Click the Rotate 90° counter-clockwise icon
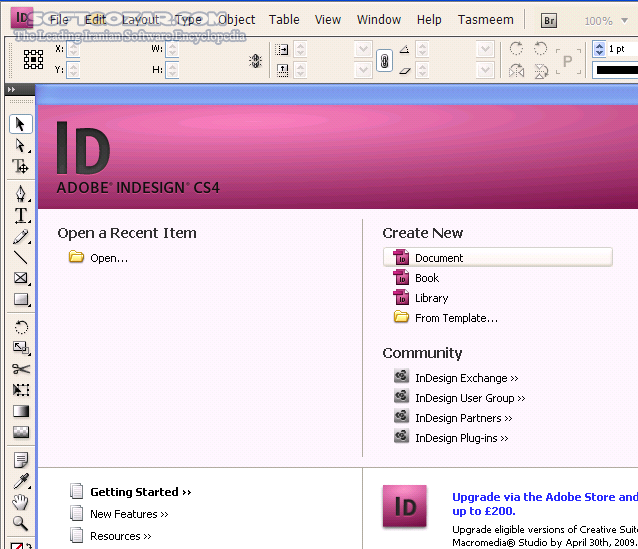This screenshot has width=638, height=549. [540, 48]
